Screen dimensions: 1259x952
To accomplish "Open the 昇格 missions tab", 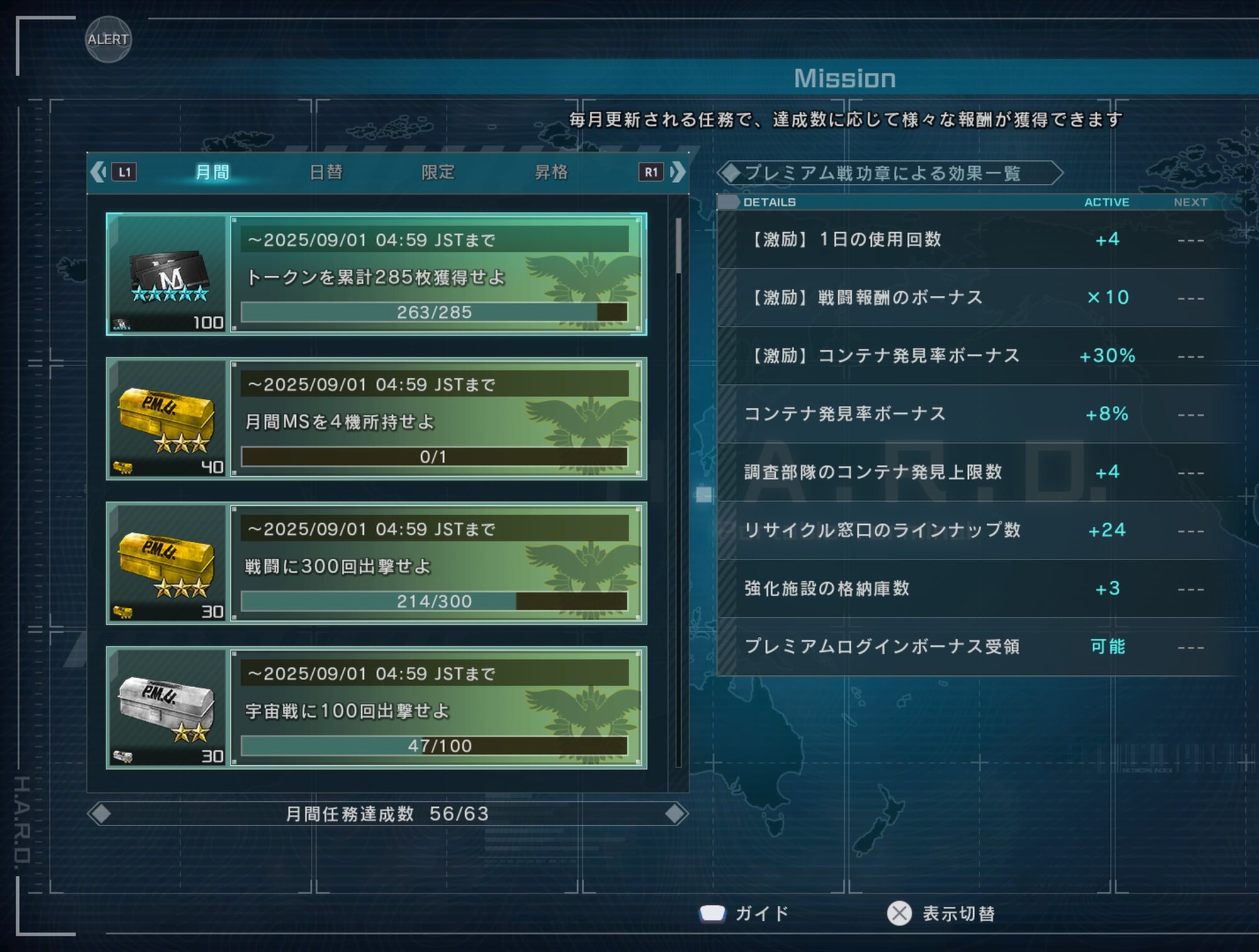I will click(x=551, y=172).
